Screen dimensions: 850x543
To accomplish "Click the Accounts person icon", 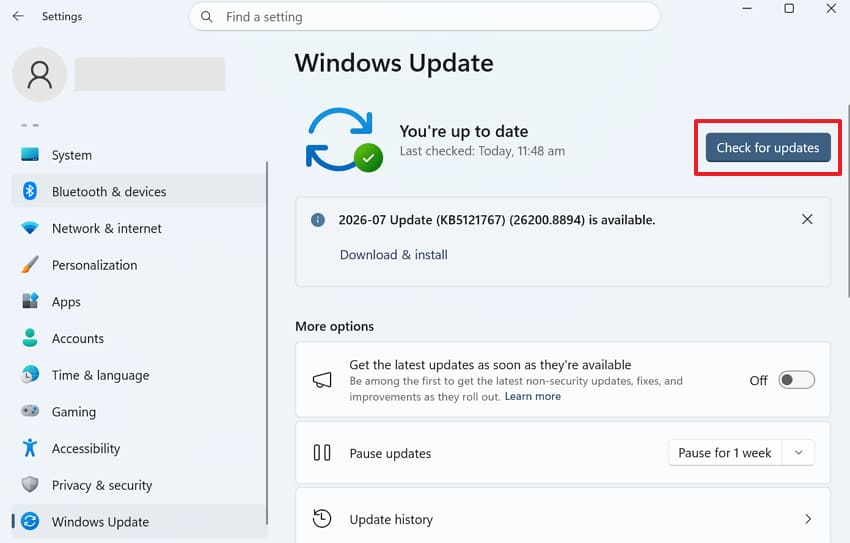I will point(30,338).
